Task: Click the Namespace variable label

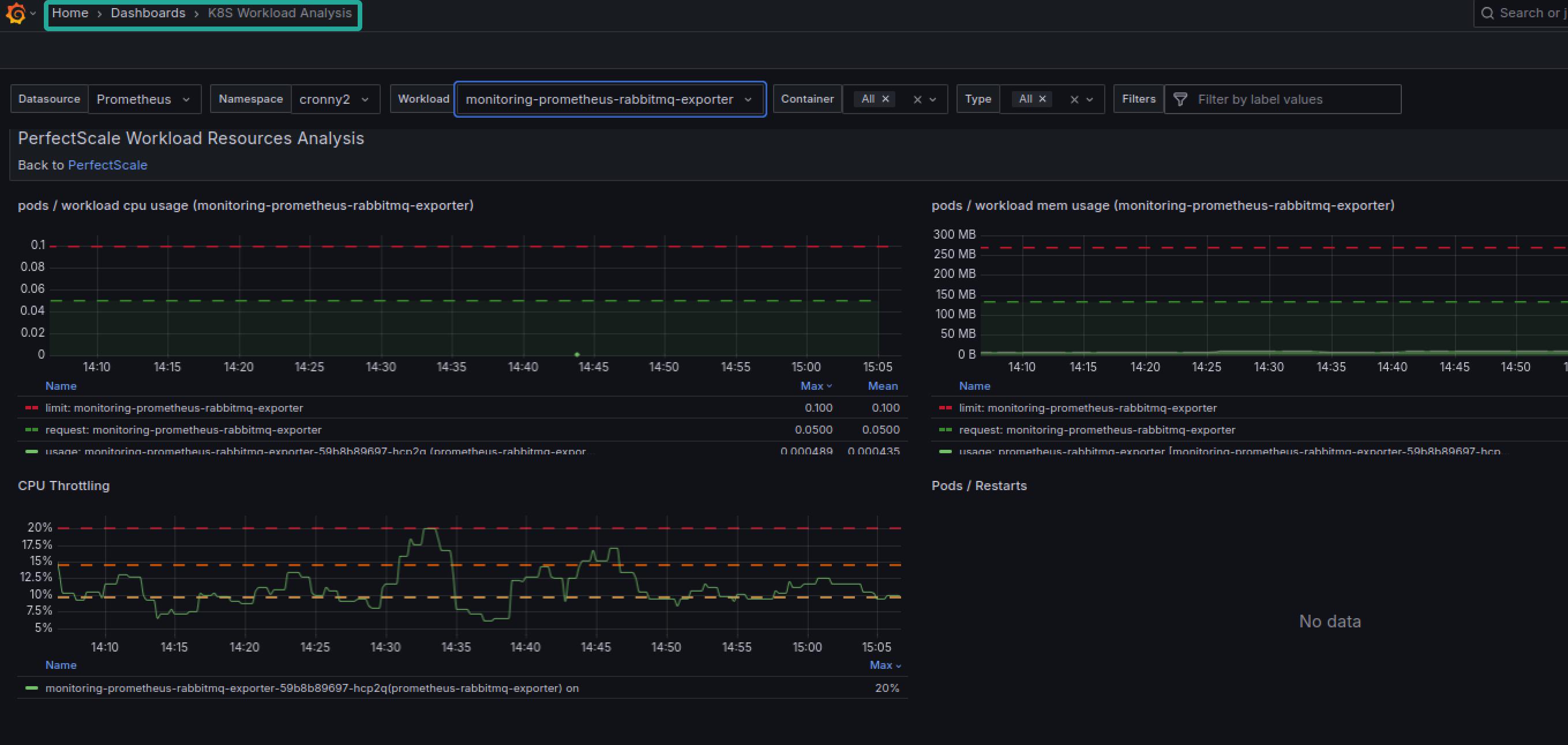Action: tap(251, 99)
